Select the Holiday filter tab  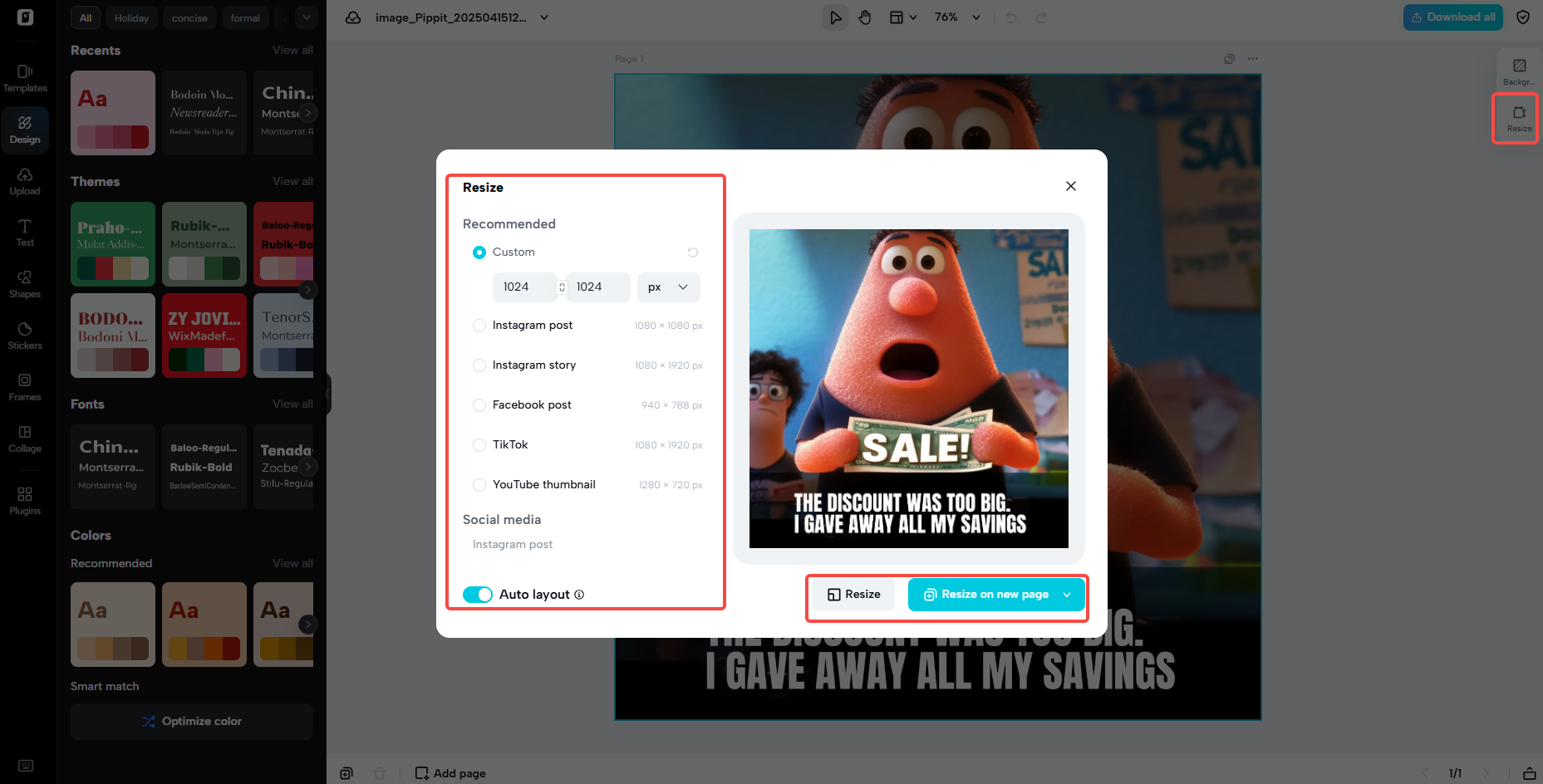tap(131, 18)
